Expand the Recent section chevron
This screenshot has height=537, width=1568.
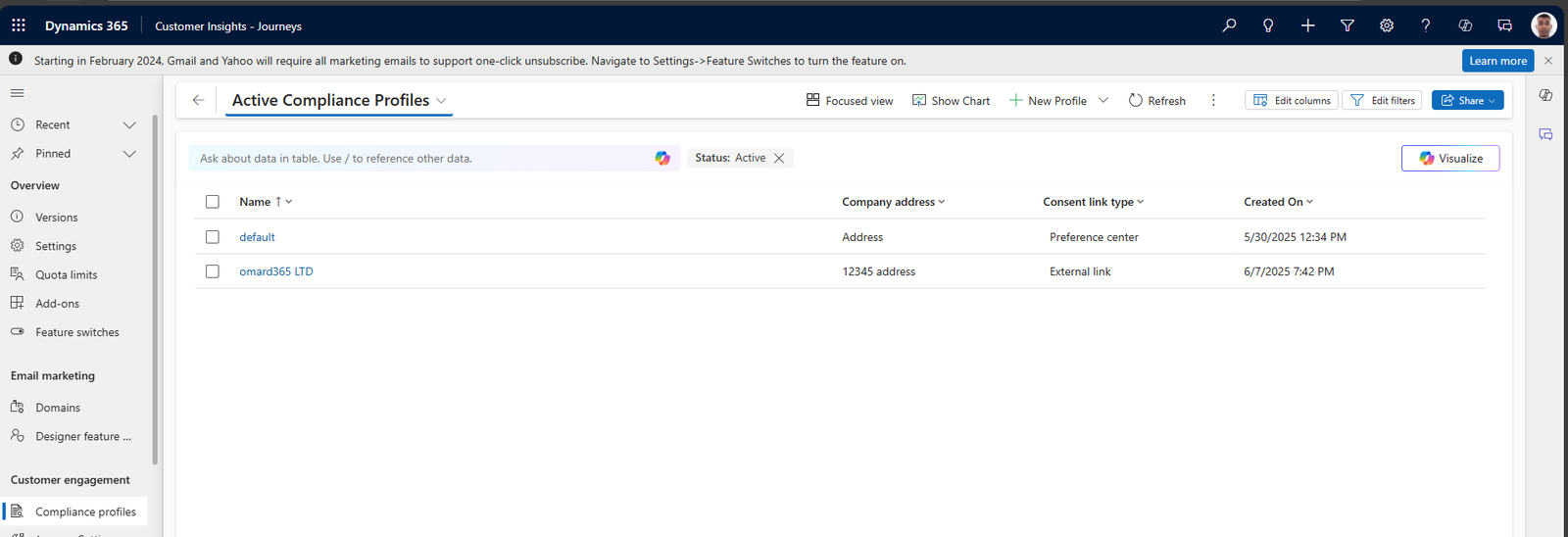point(129,124)
